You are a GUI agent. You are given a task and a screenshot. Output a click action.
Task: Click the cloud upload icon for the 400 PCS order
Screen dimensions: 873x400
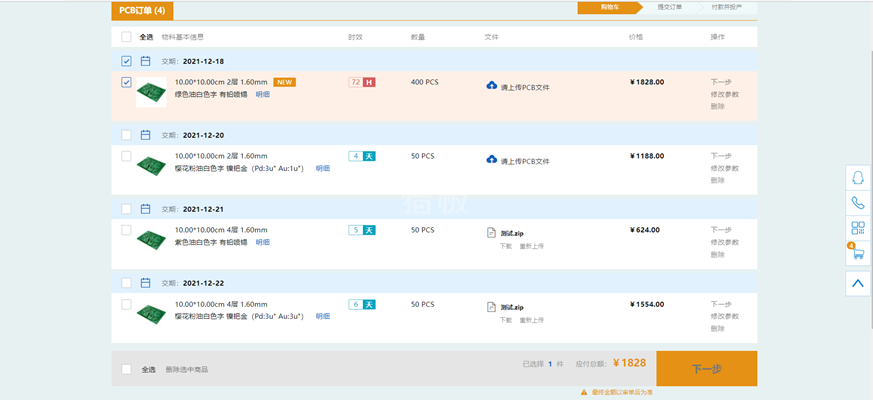(x=491, y=86)
